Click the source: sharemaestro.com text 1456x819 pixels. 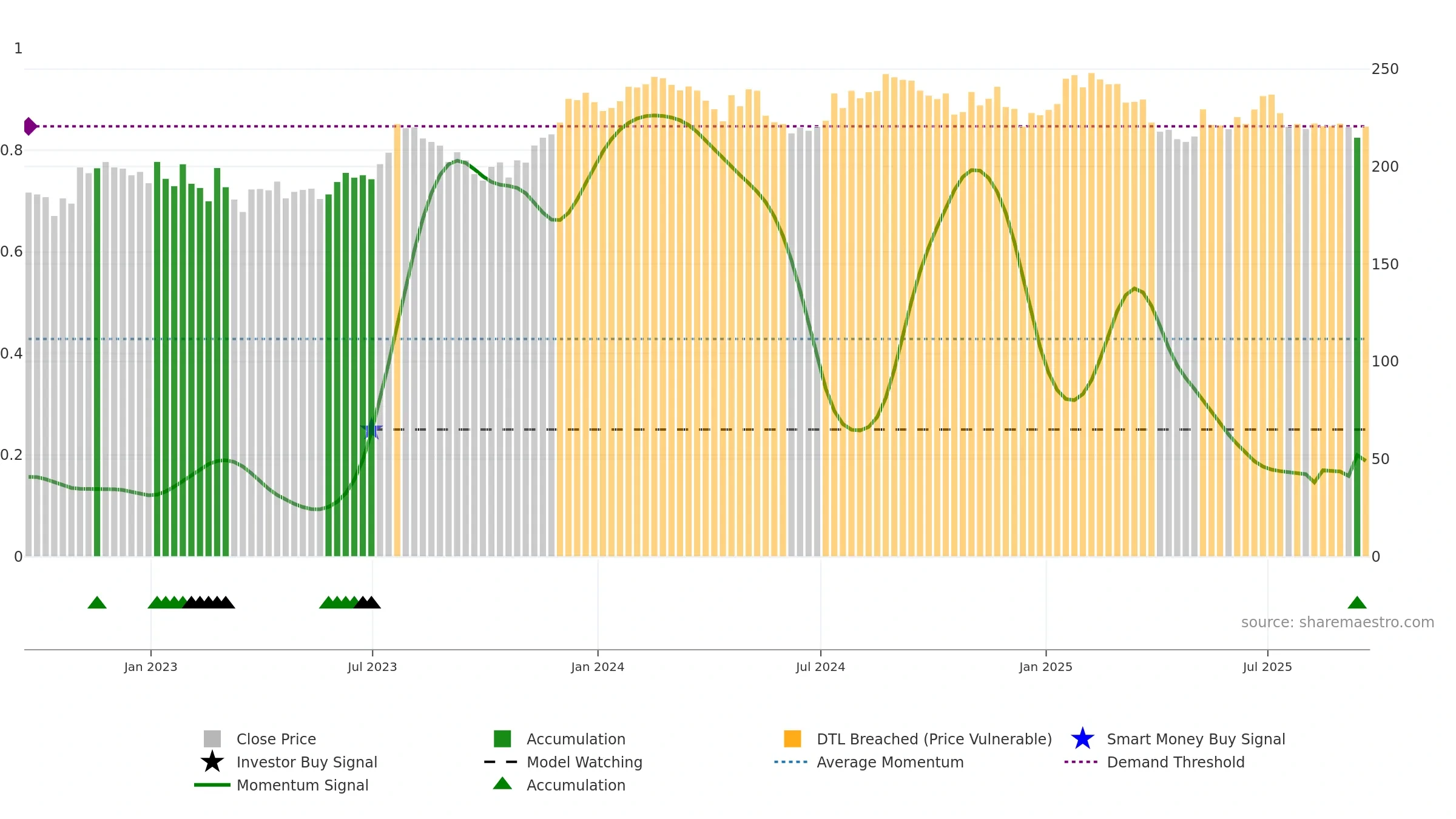point(1337,622)
